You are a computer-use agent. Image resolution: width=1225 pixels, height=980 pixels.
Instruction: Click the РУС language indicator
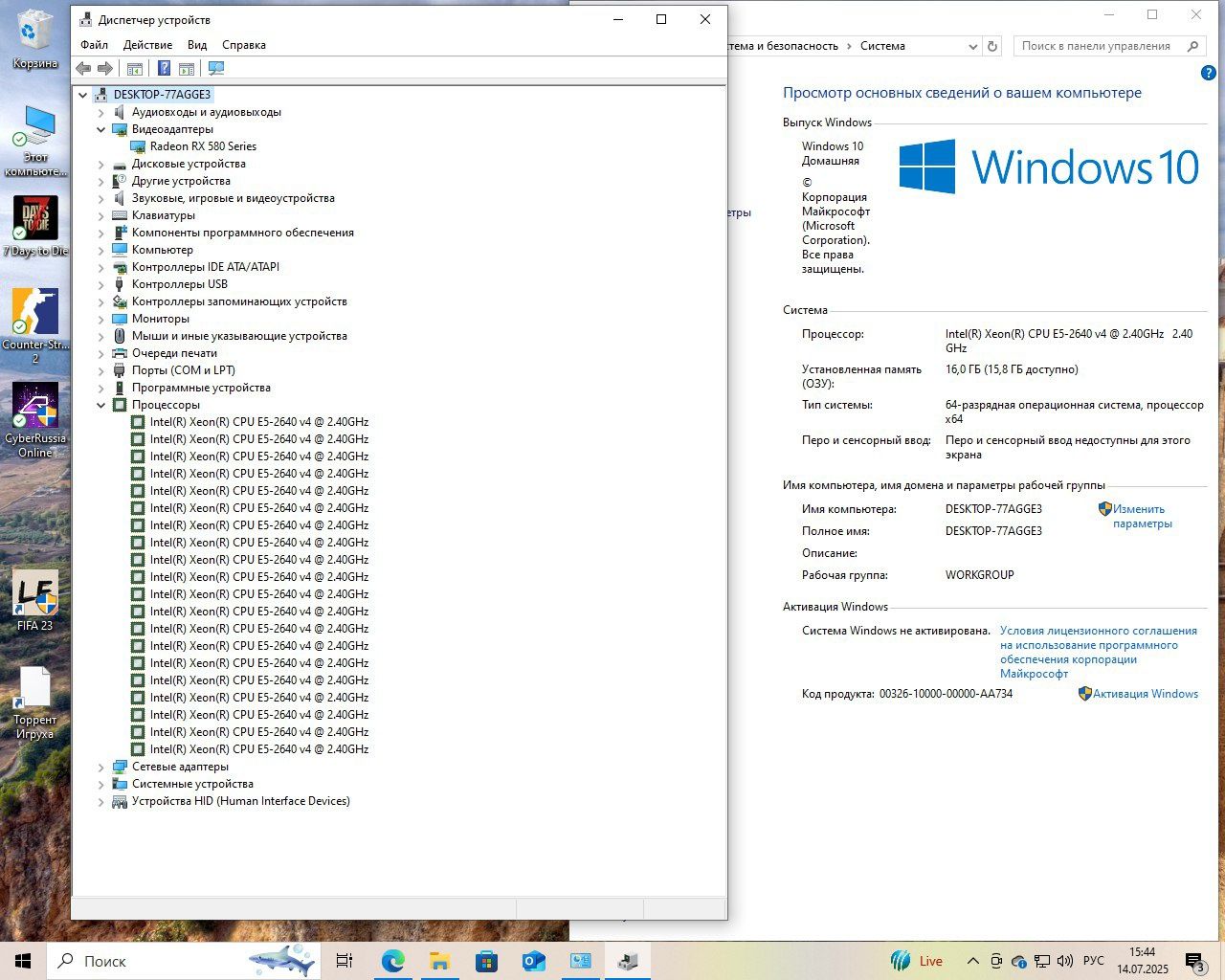(1094, 961)
